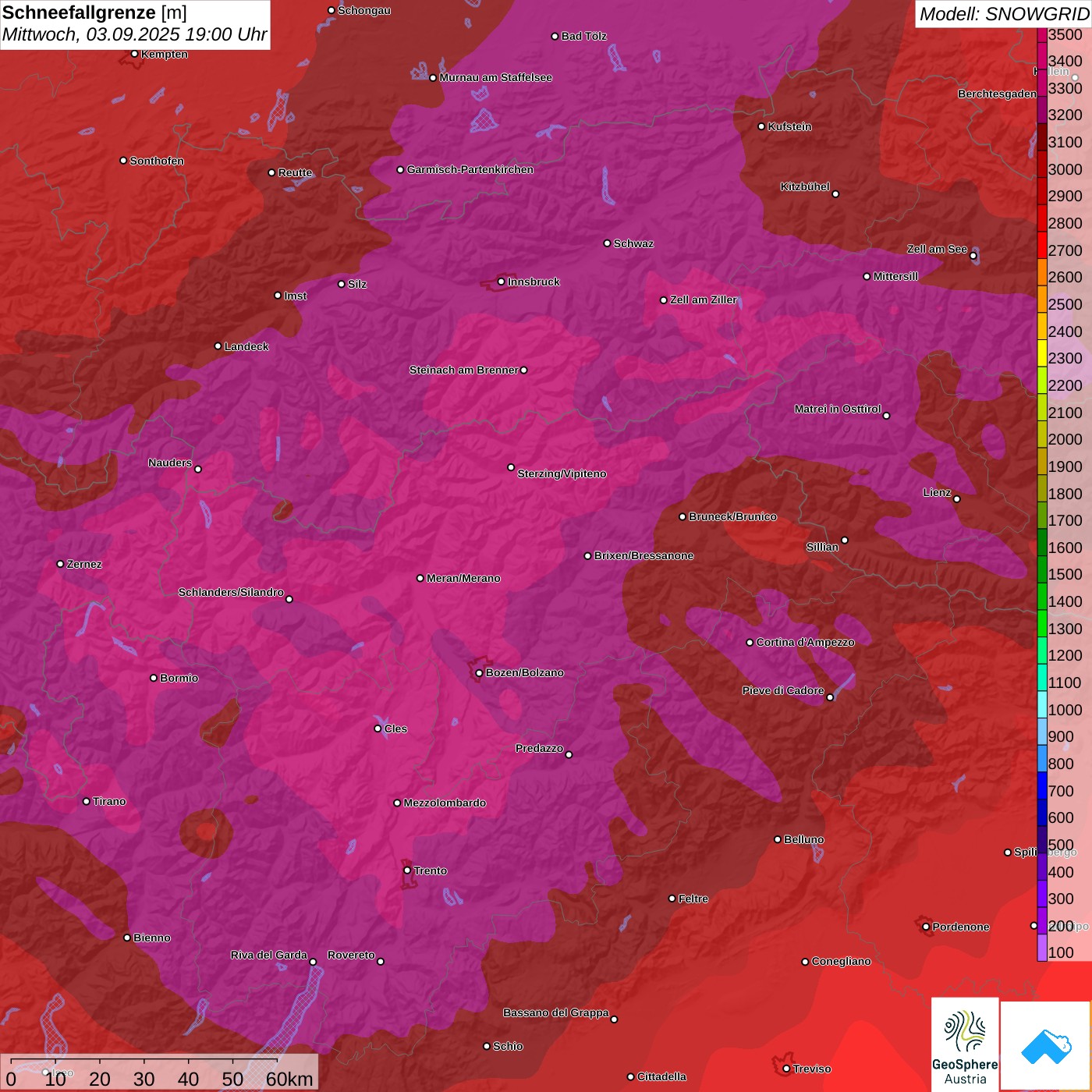The height and width of the screenshot is (1092, 1092).
Task: Click the Bruneck/Brunico label
Action: [732, 516]
